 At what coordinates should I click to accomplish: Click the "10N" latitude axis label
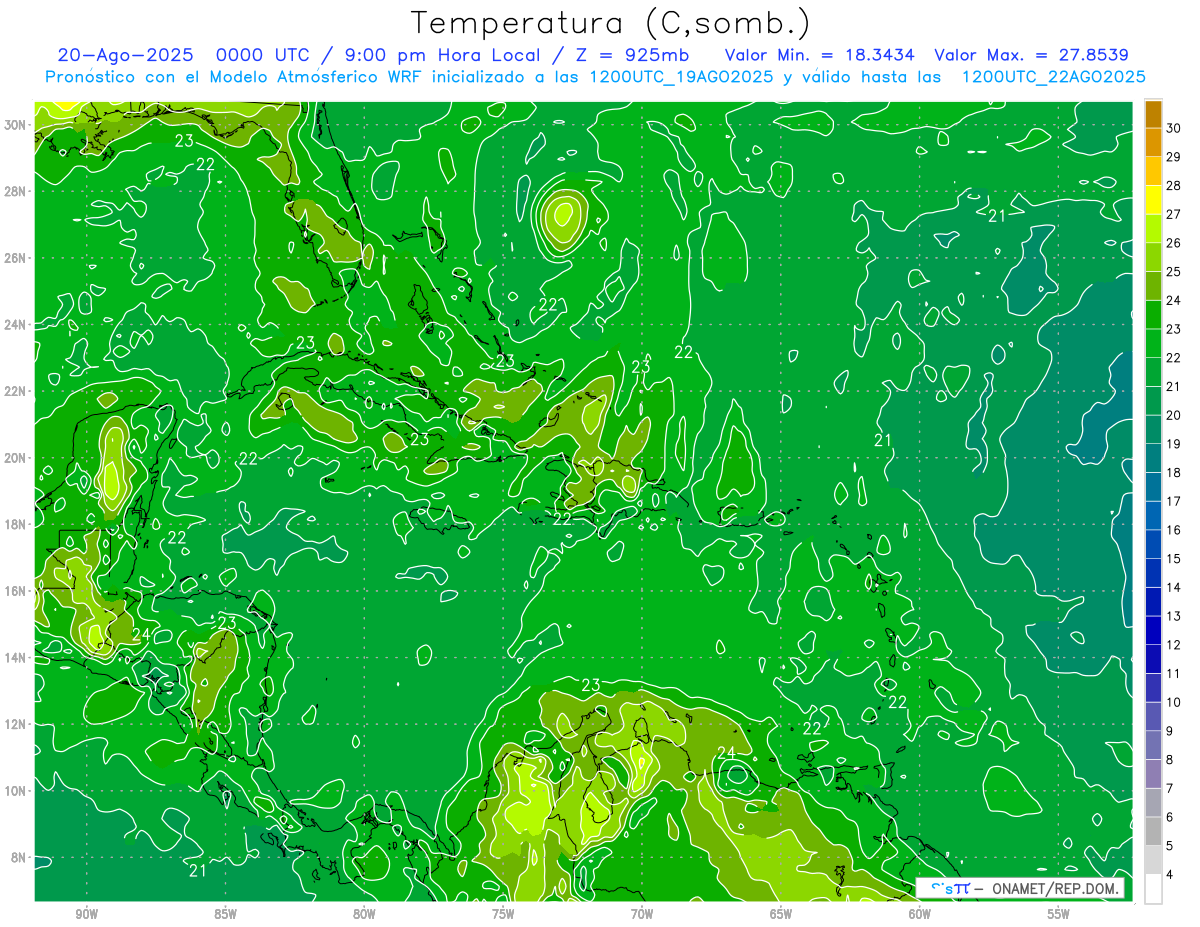tap(17, 791)
